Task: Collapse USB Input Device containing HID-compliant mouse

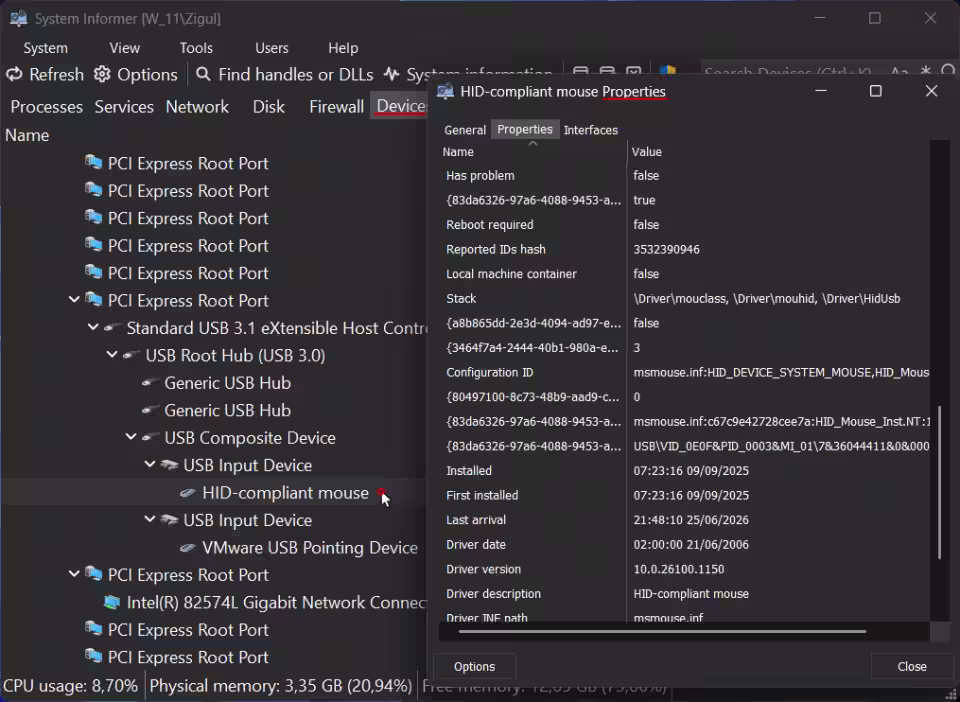Action: pos(150,465)
